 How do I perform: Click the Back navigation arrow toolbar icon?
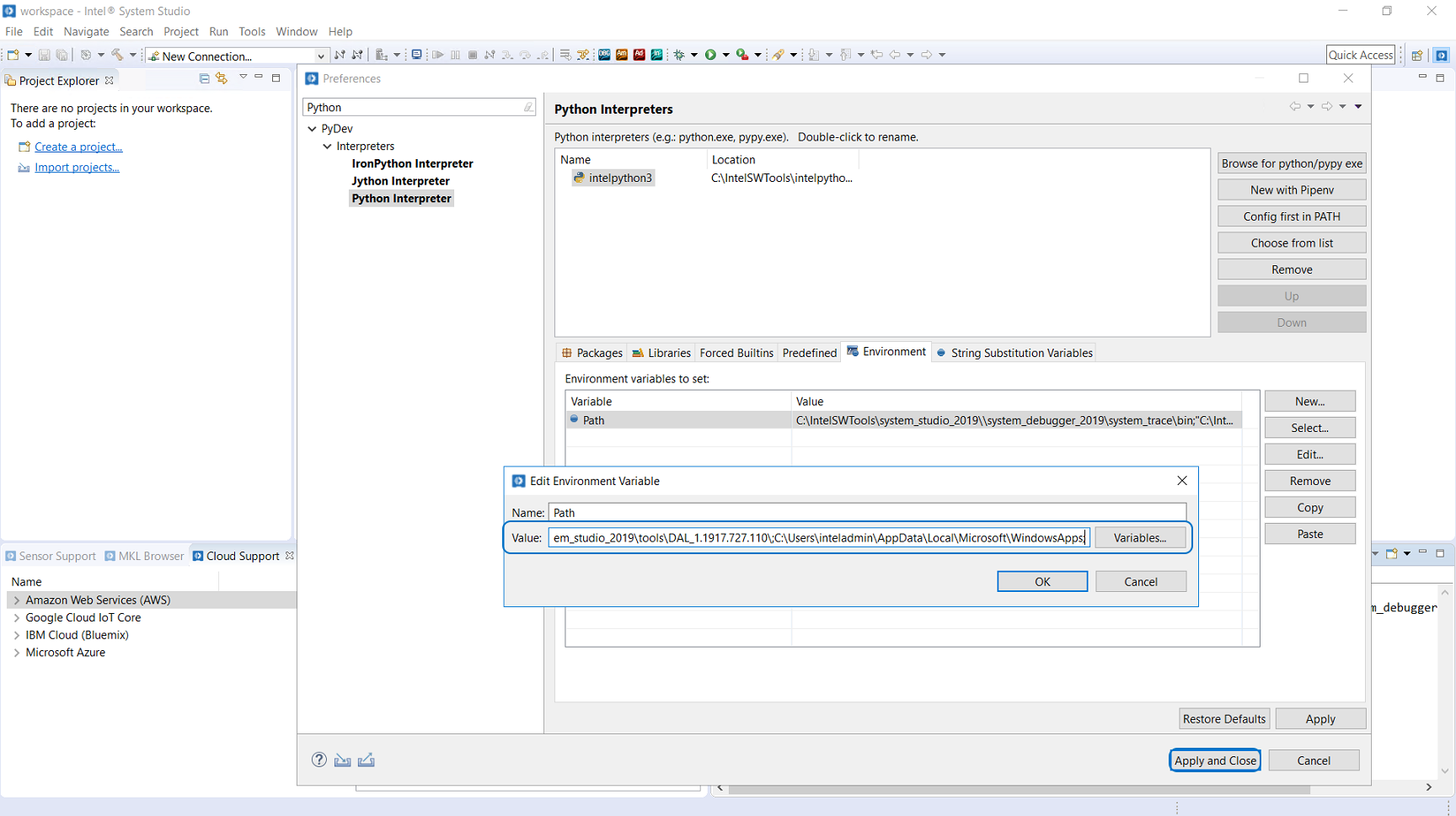pos(895,55)
